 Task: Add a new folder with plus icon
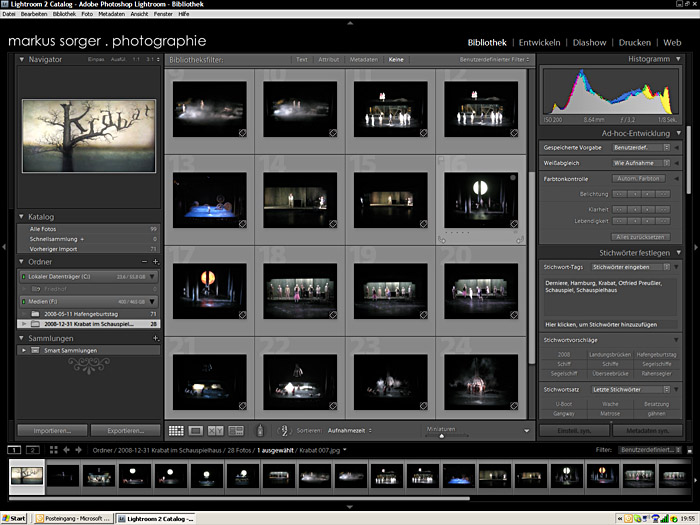[x=155, y=262]
